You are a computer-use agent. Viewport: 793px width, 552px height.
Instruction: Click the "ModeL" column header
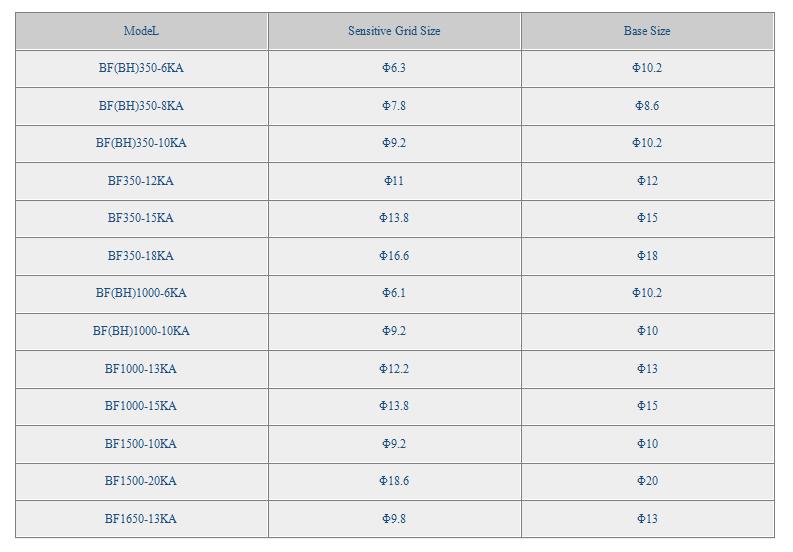pos(141,31)
